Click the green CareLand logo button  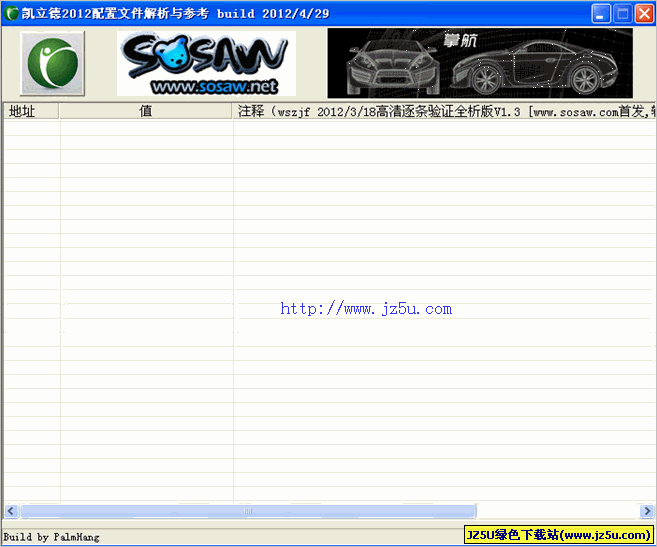(52, 63)
